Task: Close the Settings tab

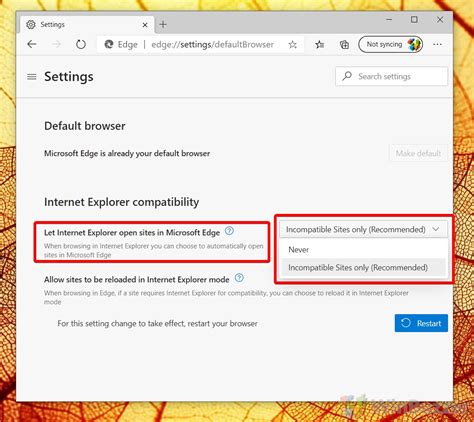Action: point(145,25)
